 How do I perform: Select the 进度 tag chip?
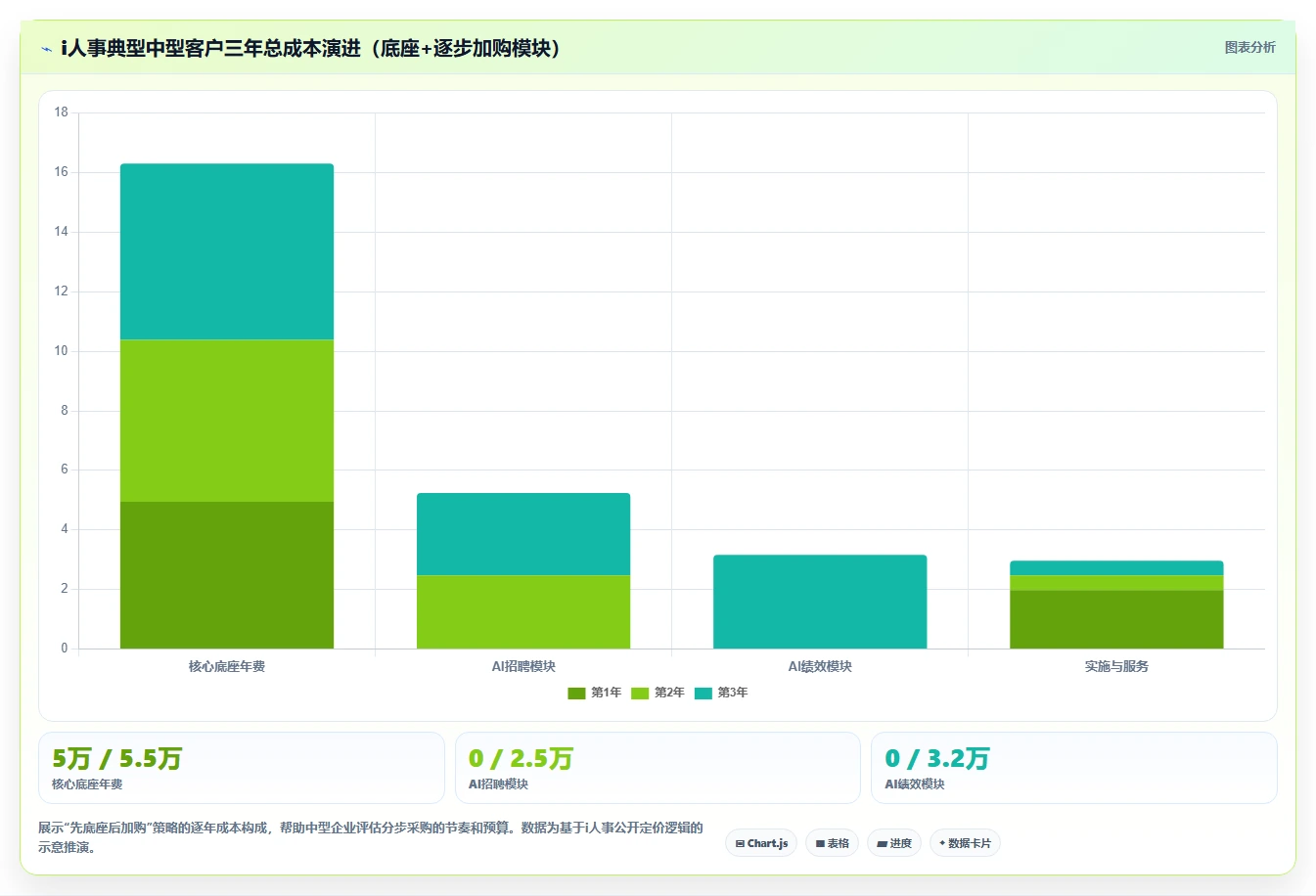[894, 843]
